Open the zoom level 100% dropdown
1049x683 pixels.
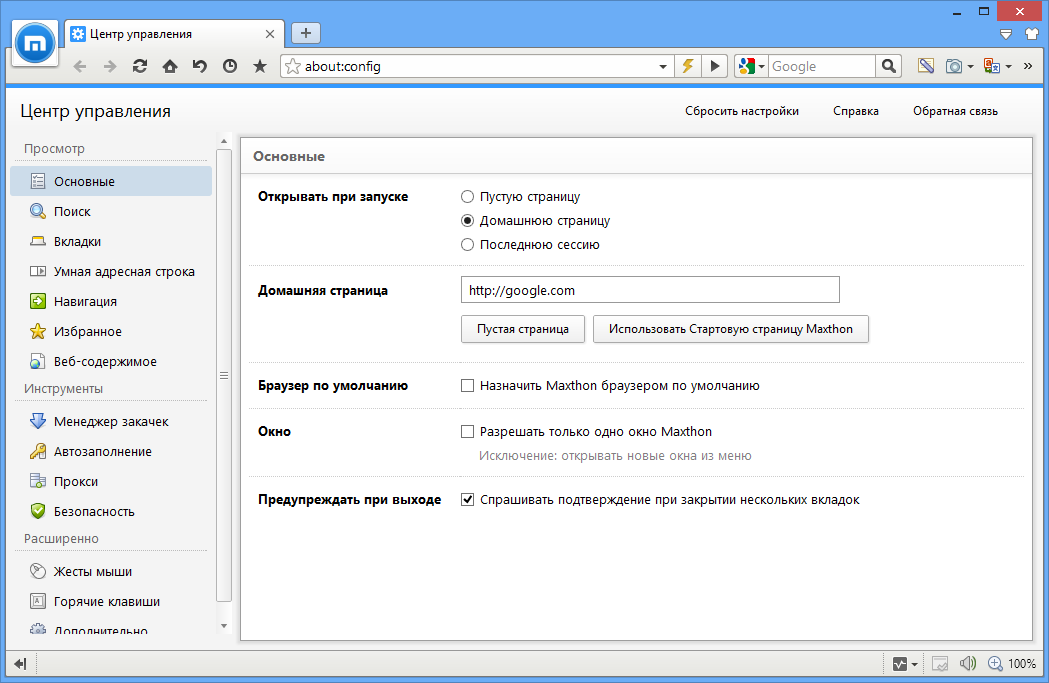[x=1011, y=663]
